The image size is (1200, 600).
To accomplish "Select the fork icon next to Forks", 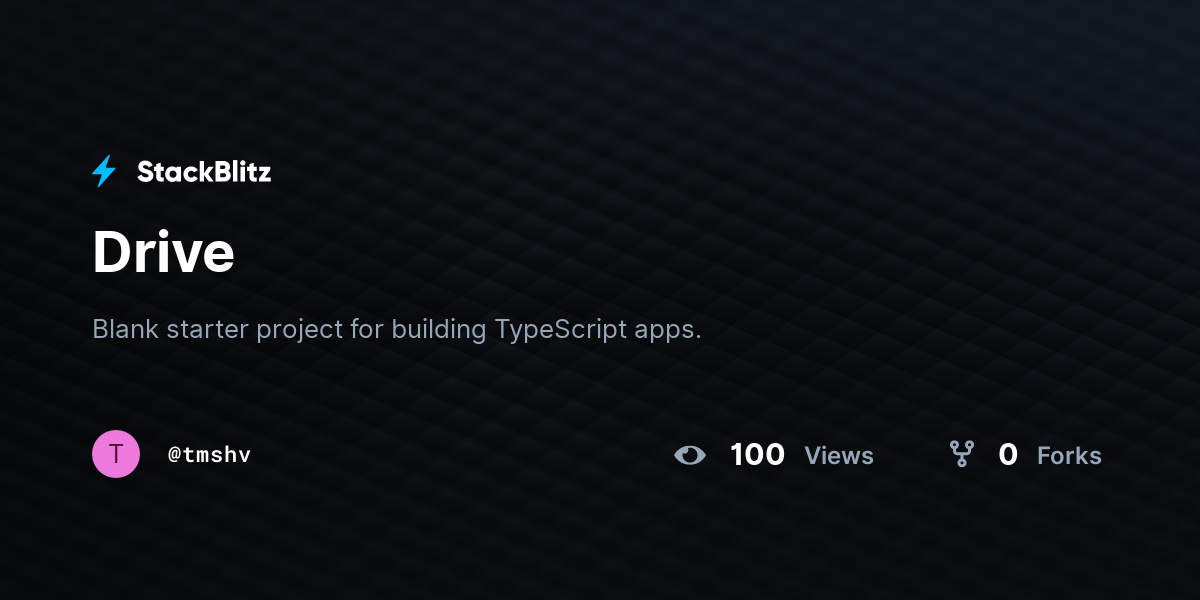I will coord(962,455).
